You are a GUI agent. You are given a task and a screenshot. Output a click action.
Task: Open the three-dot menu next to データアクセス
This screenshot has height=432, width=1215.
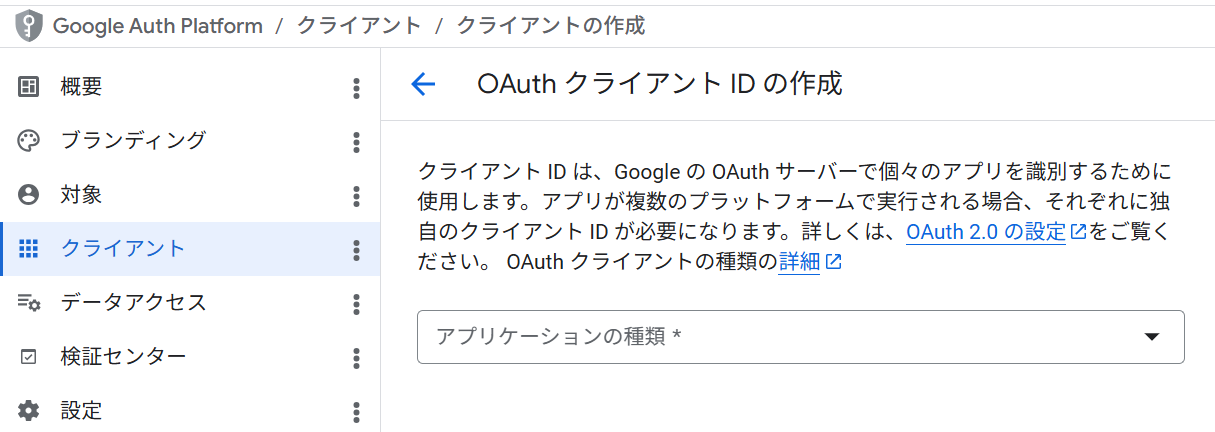[x=356, y=303]
